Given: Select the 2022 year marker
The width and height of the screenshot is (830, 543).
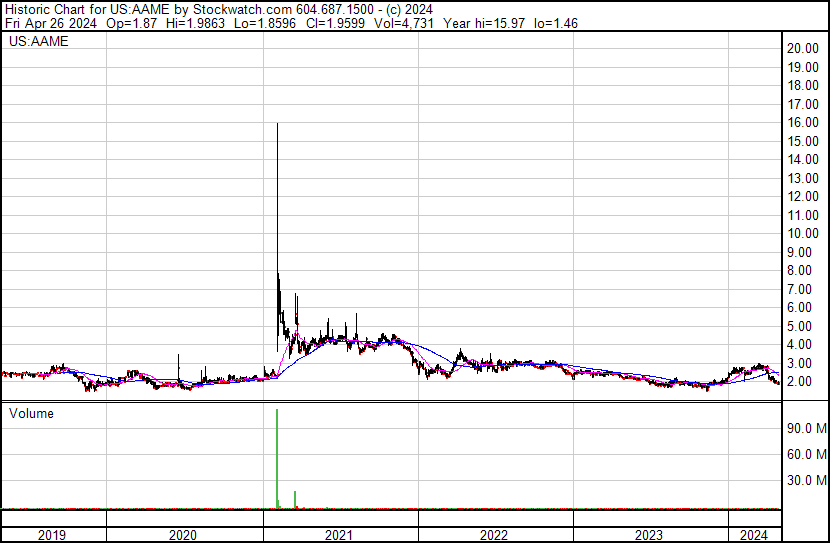Looking at the screenshot, I should click(x=495, y=534).
